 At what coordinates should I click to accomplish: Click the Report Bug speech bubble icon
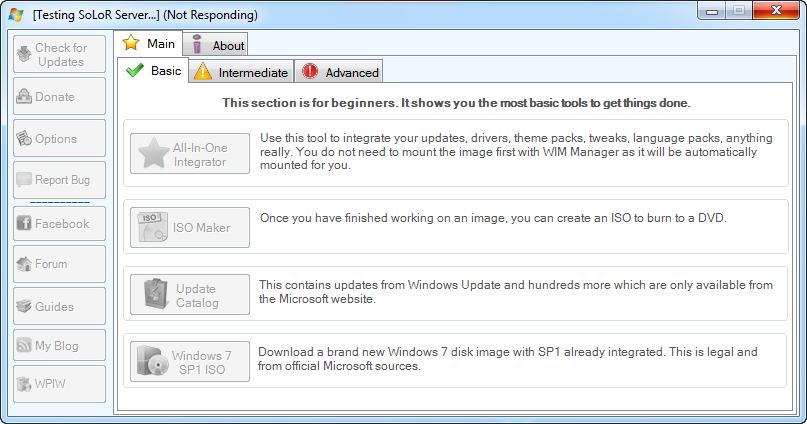click(24, 180)
